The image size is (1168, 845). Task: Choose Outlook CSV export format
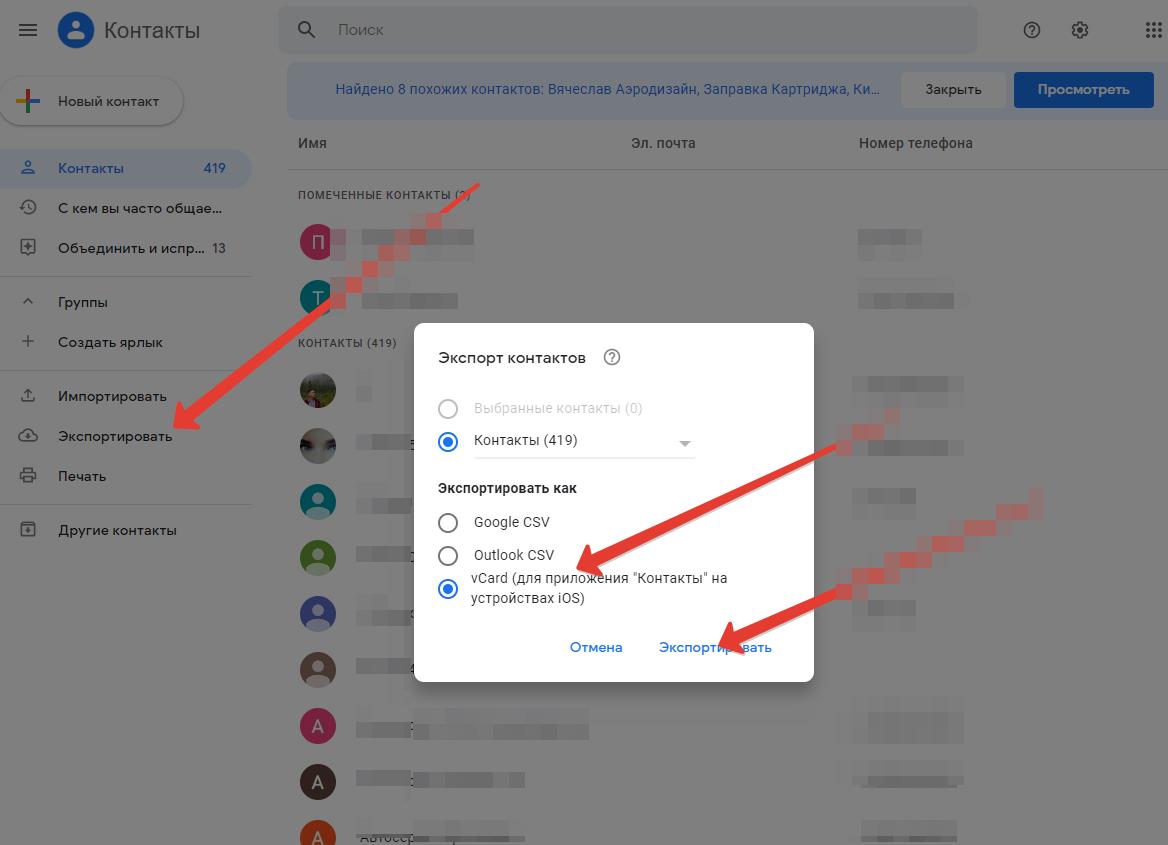coord(448,556)
